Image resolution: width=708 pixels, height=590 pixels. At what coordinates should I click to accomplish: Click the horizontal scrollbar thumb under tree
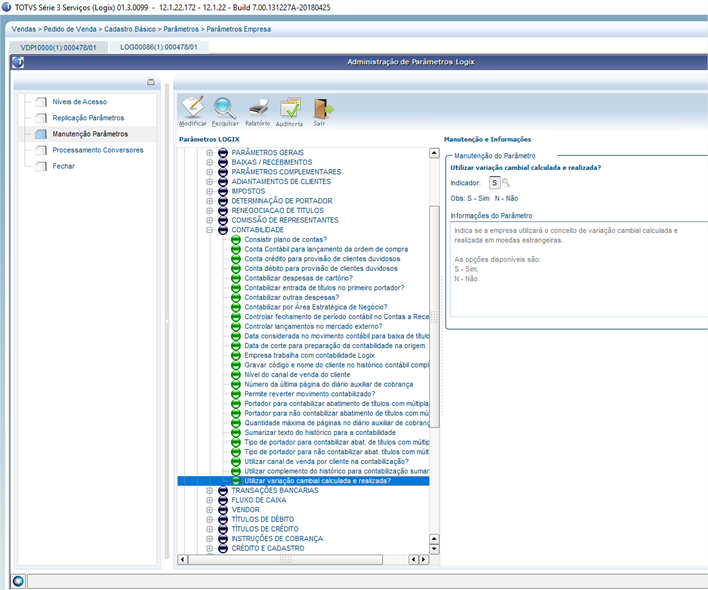[285, 560]
